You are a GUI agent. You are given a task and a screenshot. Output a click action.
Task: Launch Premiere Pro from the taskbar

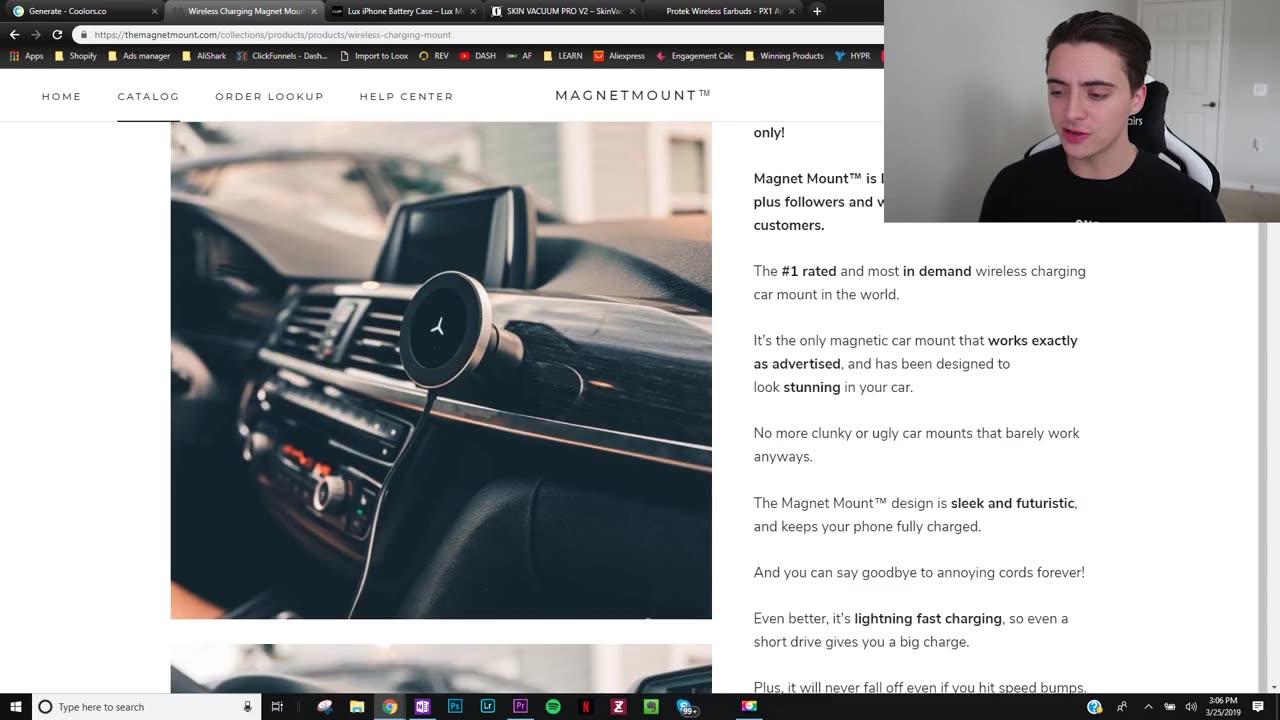pos(520,707)
